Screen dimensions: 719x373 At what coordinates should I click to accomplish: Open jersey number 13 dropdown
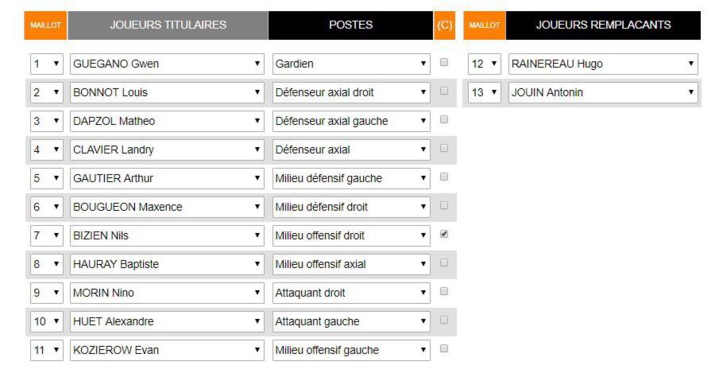tap(484, 92)
